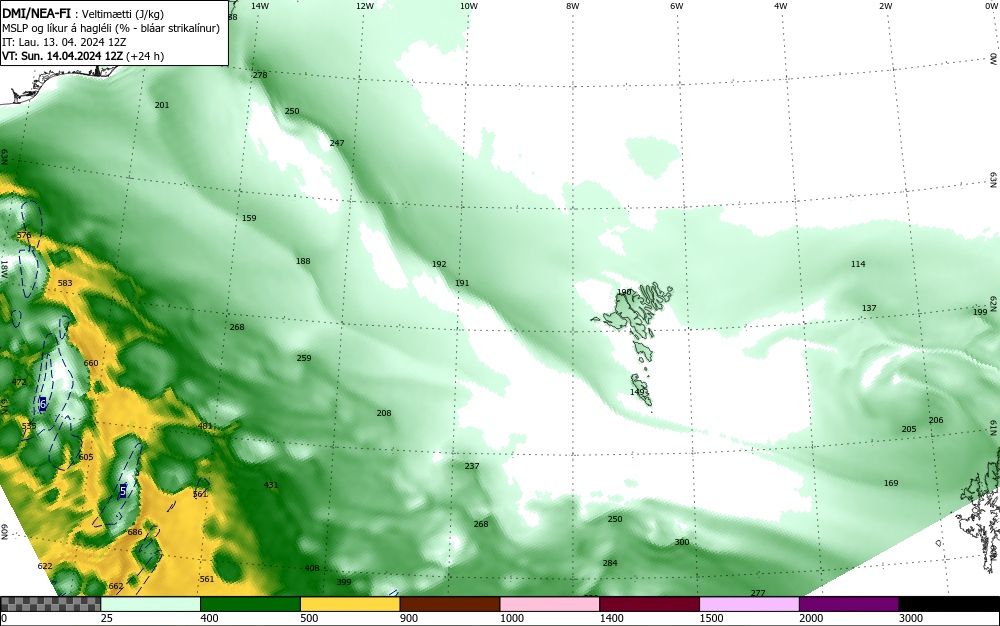Image resolution: width=1000 pixels, height=626 pixels.
Task: Click the CAPE value '300' on the map
Action: point(682,542)
